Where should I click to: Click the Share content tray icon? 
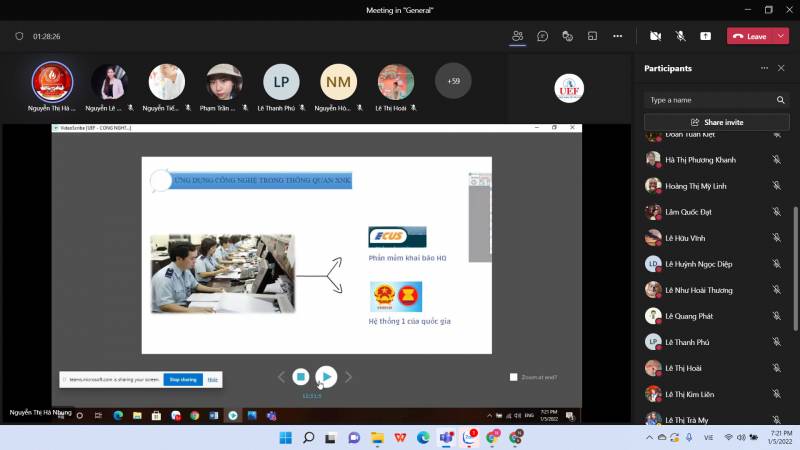tap(705, 36)
